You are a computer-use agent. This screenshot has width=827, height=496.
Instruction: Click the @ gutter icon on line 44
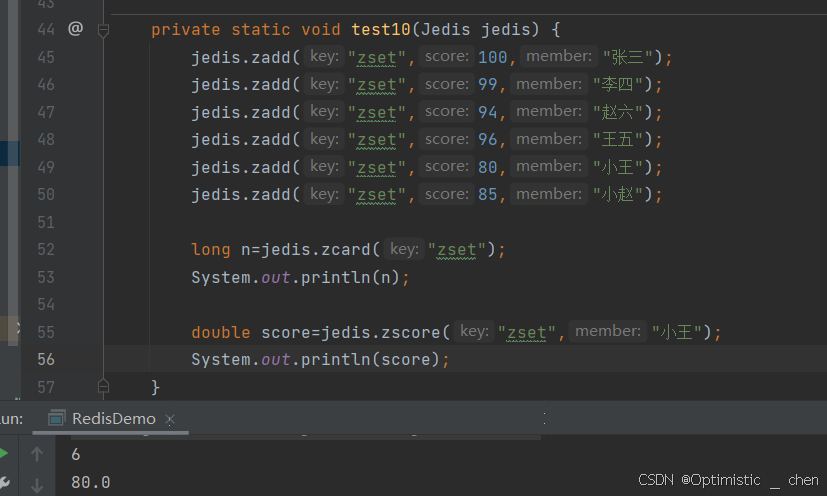pyautogui.click(x=75, y=29)
